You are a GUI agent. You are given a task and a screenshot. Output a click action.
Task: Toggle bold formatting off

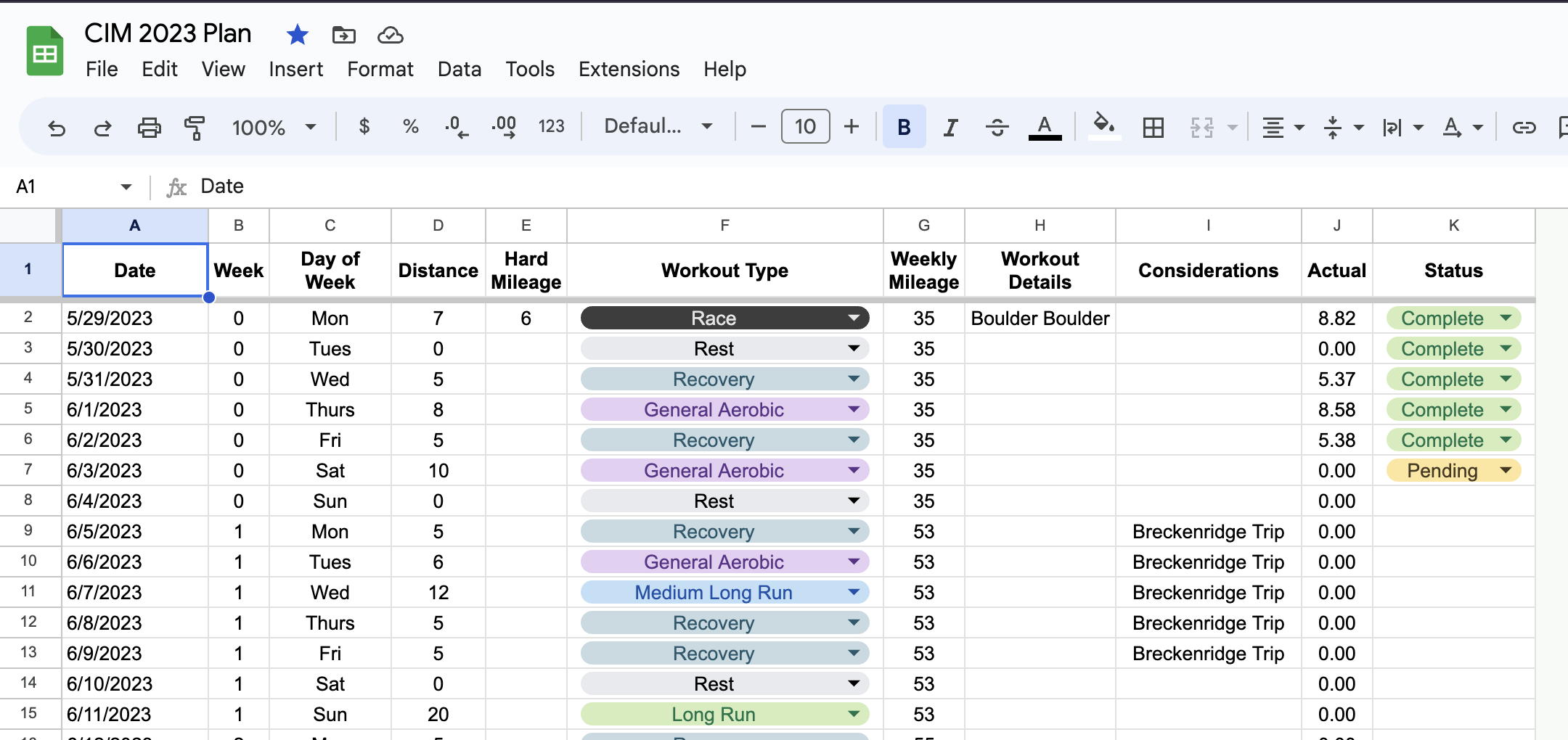pos(903,126)
